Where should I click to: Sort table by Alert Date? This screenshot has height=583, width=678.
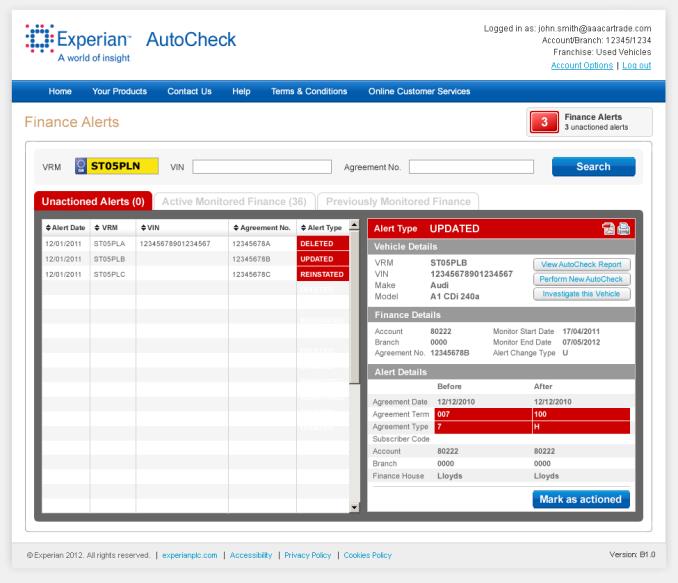tap(65, 227)
